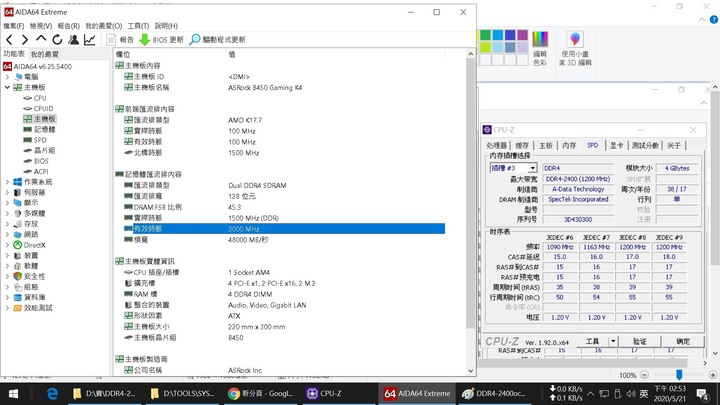The height and width of the screenshot is (405, 720).
Task: Go back with AIDA64 toolbar arrow
Action: (x=10, y=39)
